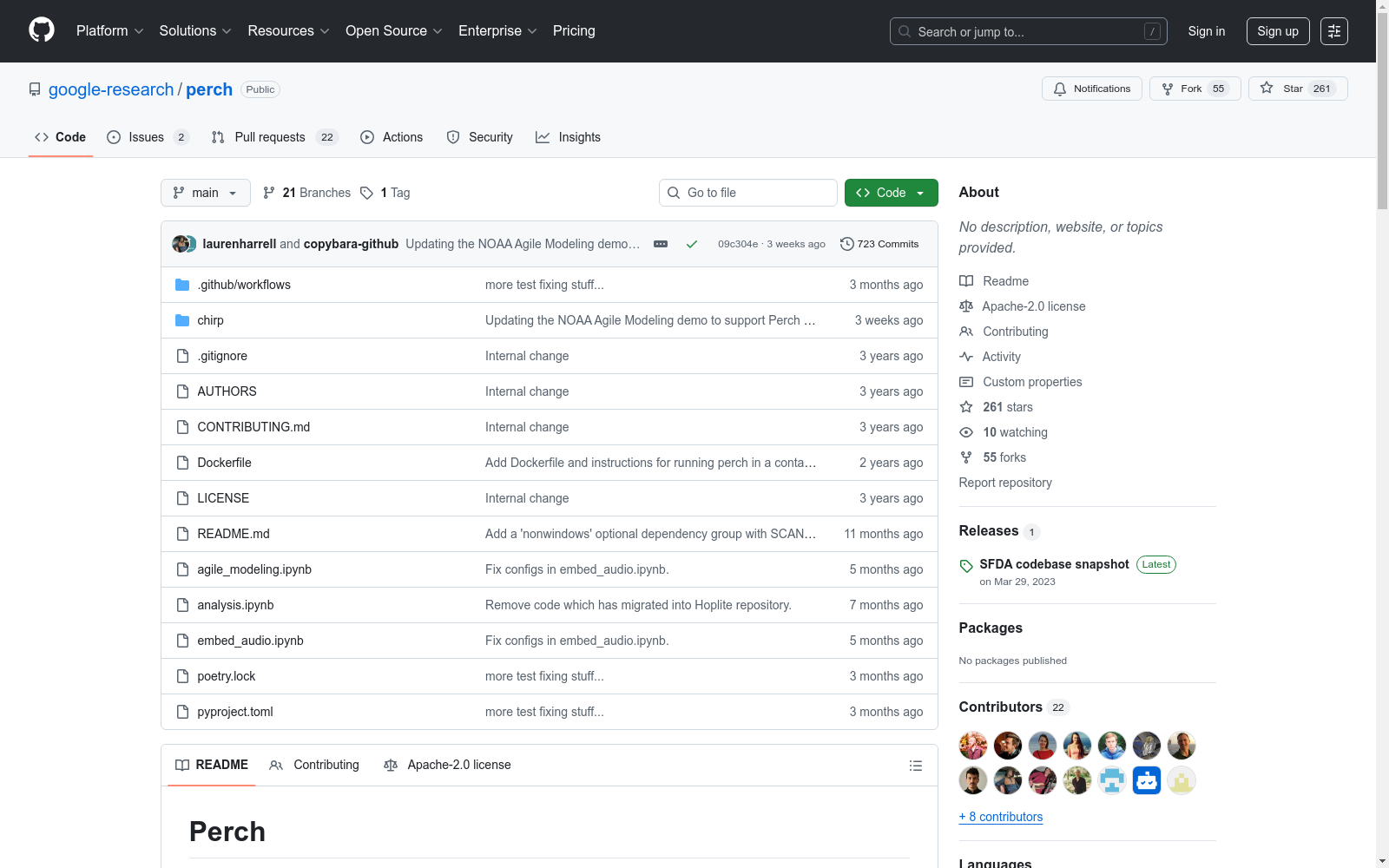Click Sign in
This screenshot has height=868, width=1389.
coord(1207,31)
